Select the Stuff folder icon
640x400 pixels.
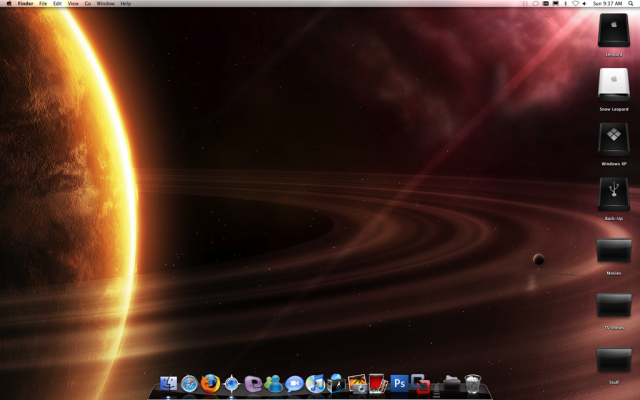pyautogui.click(x=614, y=360)
